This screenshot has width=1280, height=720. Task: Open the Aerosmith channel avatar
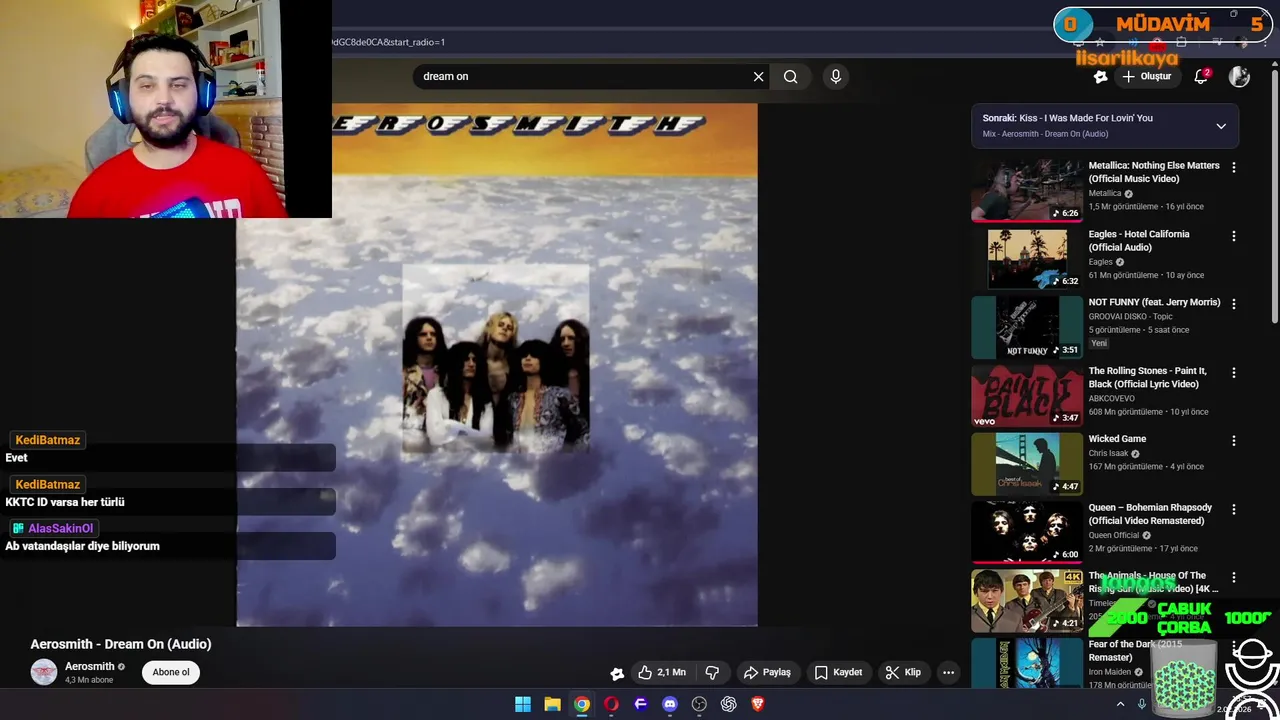coord(44,672)
